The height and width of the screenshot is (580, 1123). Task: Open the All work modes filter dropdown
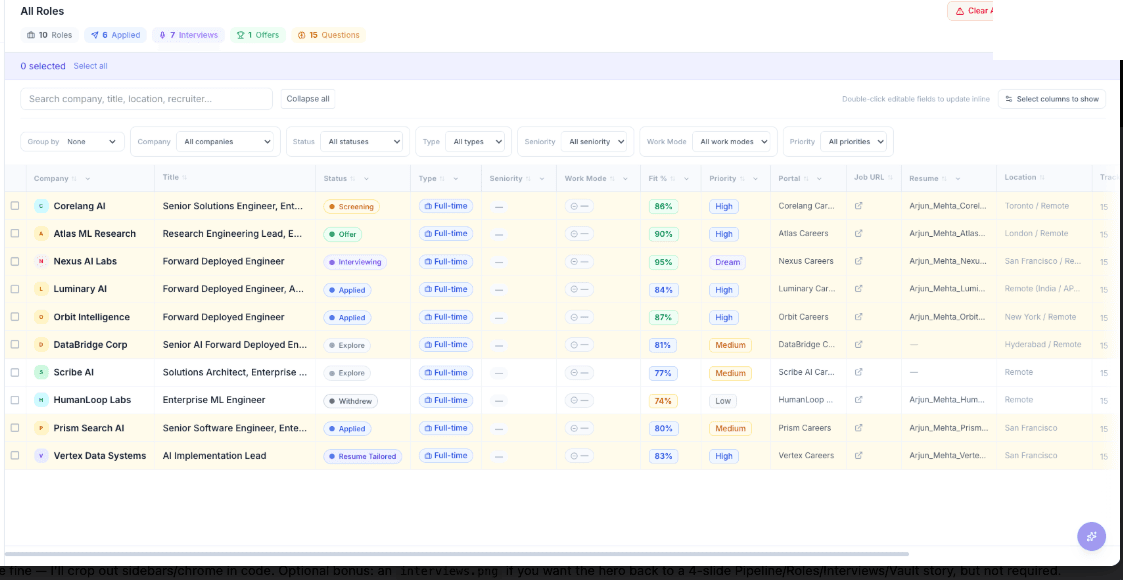(x=732, y=142)
